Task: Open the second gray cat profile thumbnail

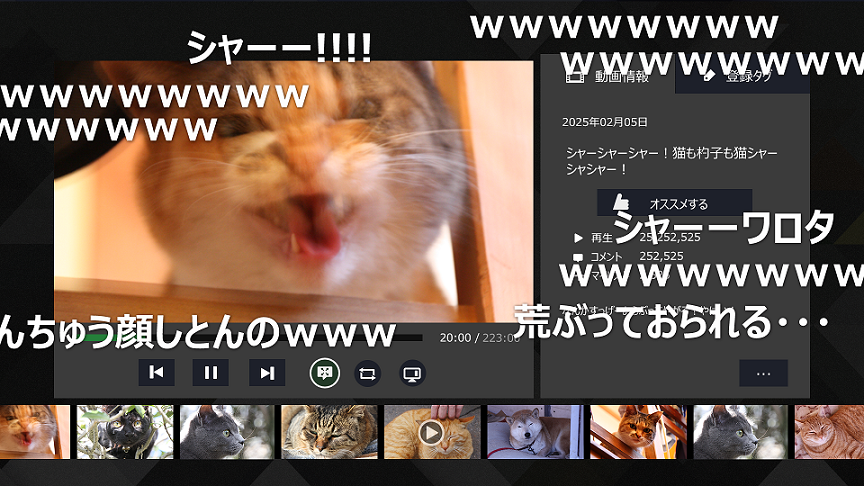Action: [741, 432]
